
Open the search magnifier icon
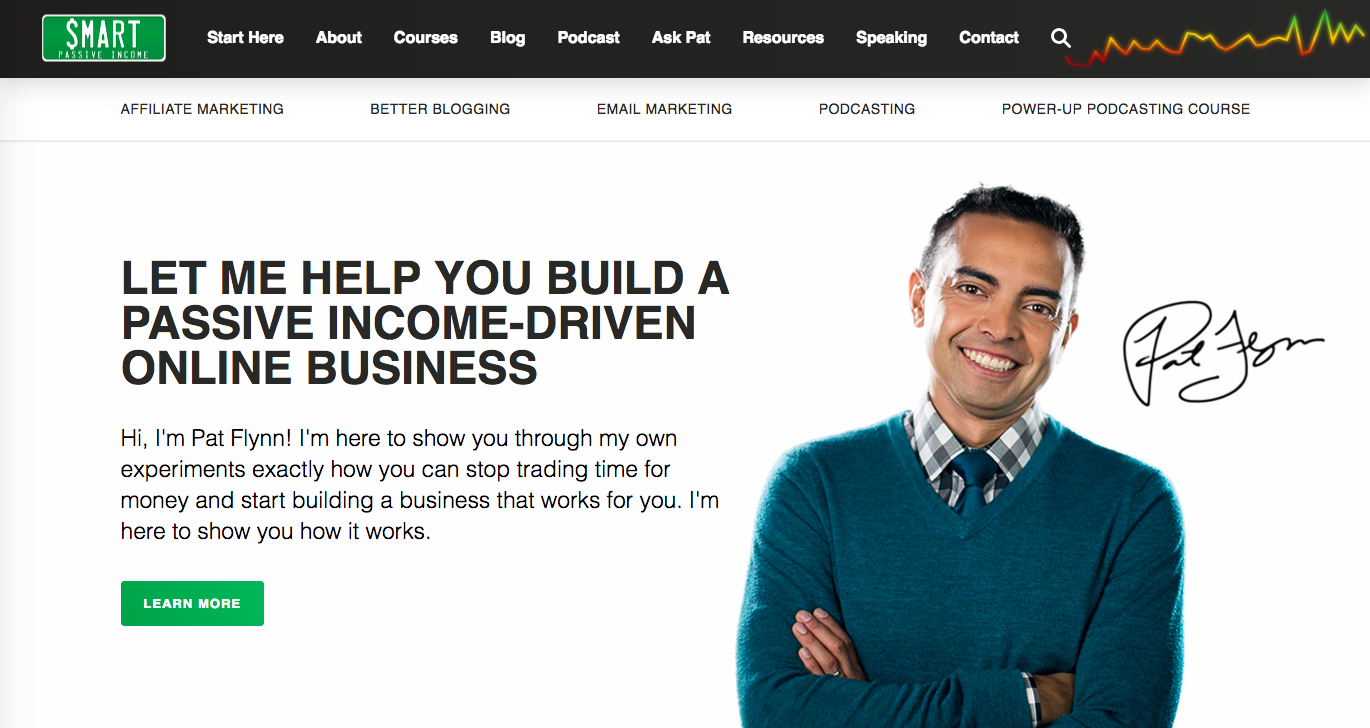click(x=1061, y=38)
